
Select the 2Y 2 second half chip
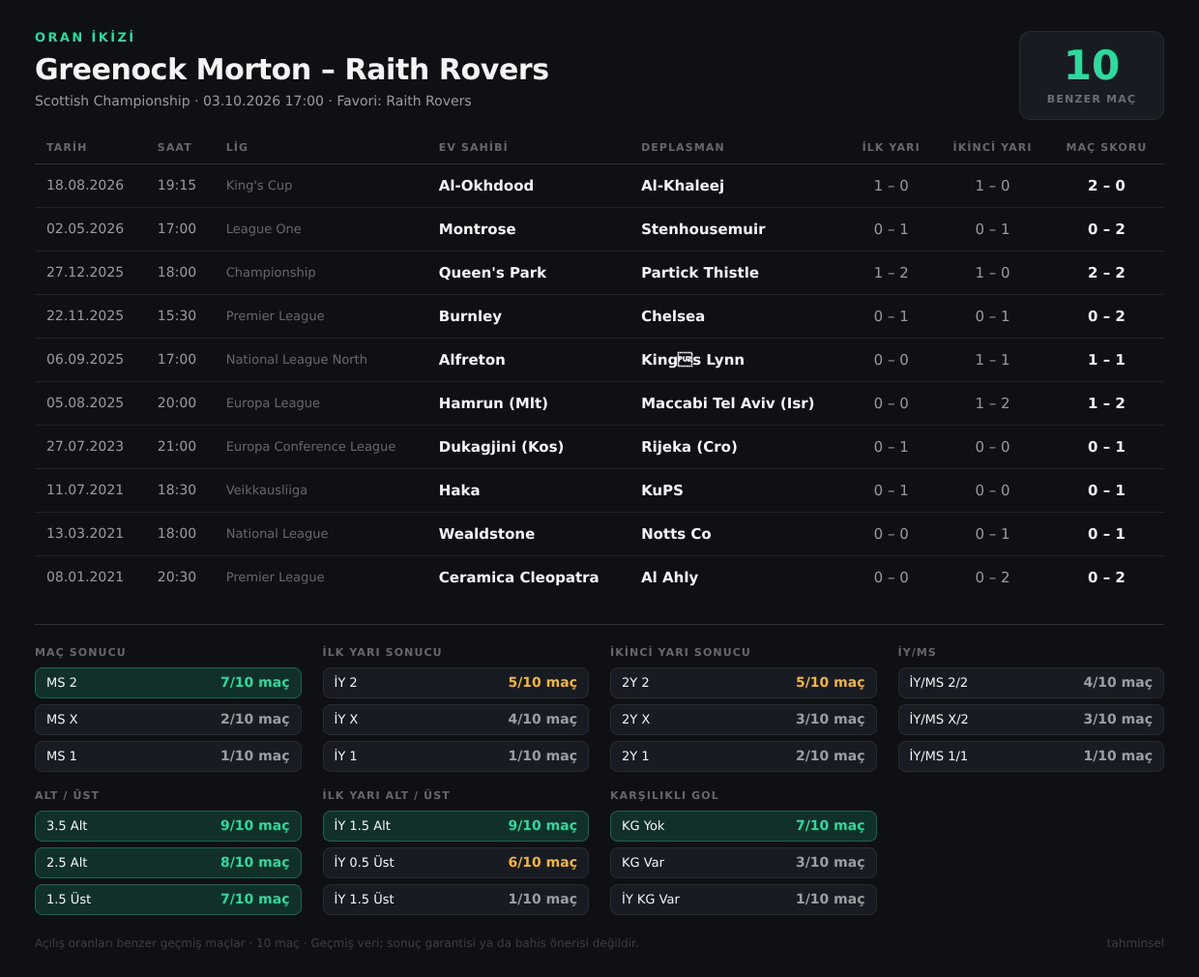tap(743, 683)
